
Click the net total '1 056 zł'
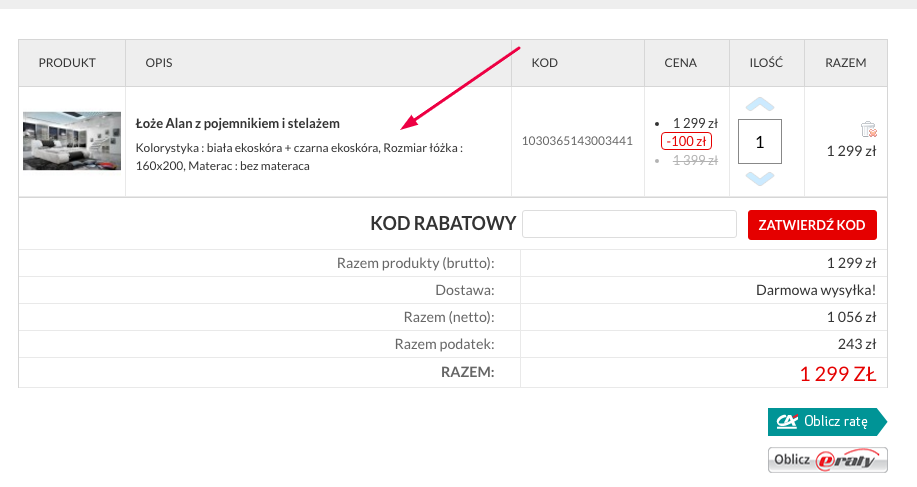pos(852,317)
